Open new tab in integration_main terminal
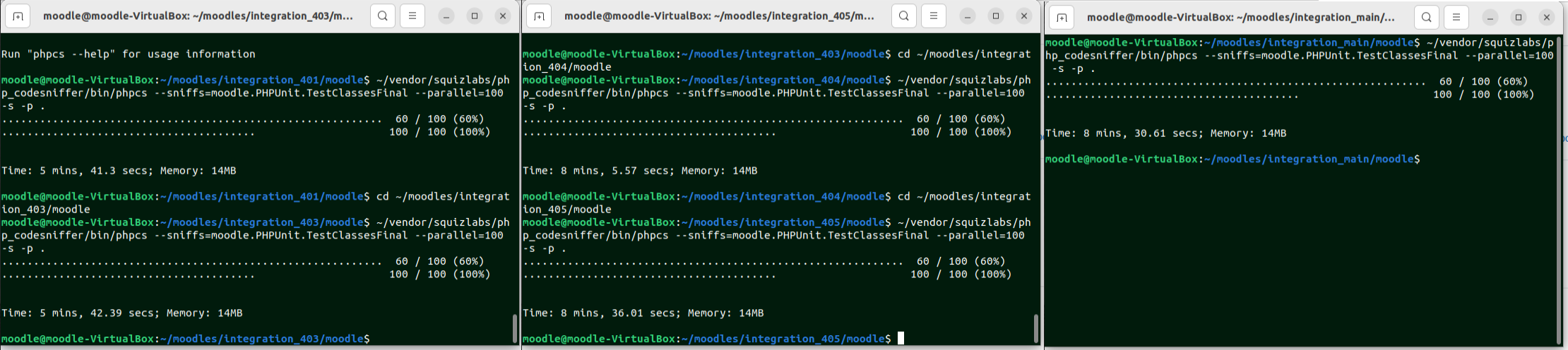Image resolution: width=1568 pixels, height=350 pixels. [x=1062, y=17]
